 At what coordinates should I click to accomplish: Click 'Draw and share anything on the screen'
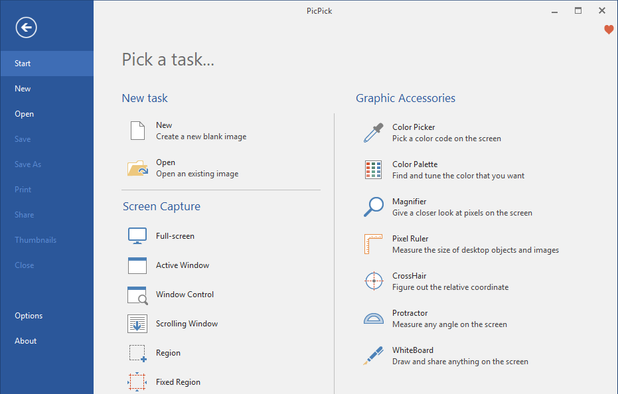coord(460,362)
